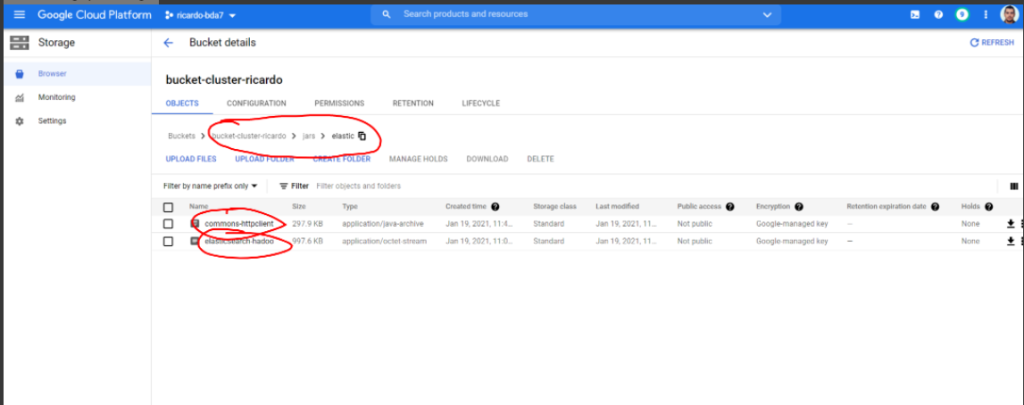Click the application/java-archive type cell
Screen dimensions: 1024x405
click(x=383, y=223)
